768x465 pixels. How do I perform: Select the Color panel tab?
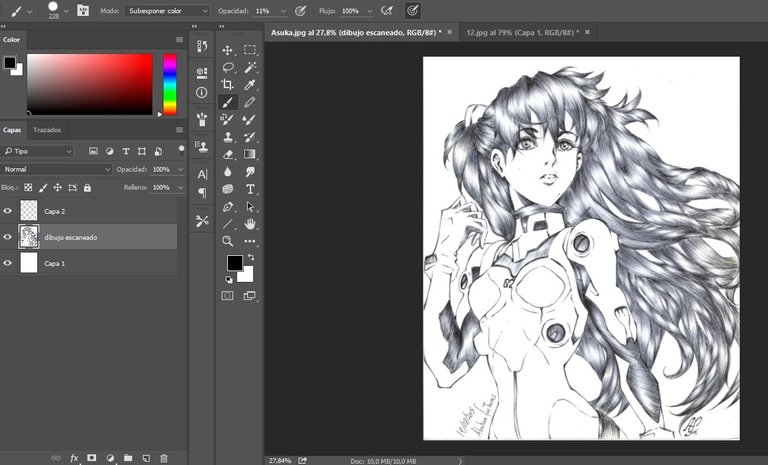click(11, 40)
